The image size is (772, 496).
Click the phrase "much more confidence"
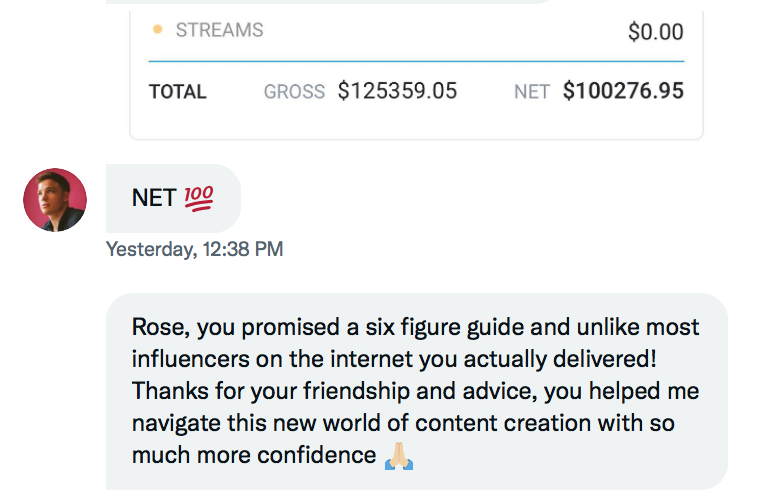coord(254,456)
